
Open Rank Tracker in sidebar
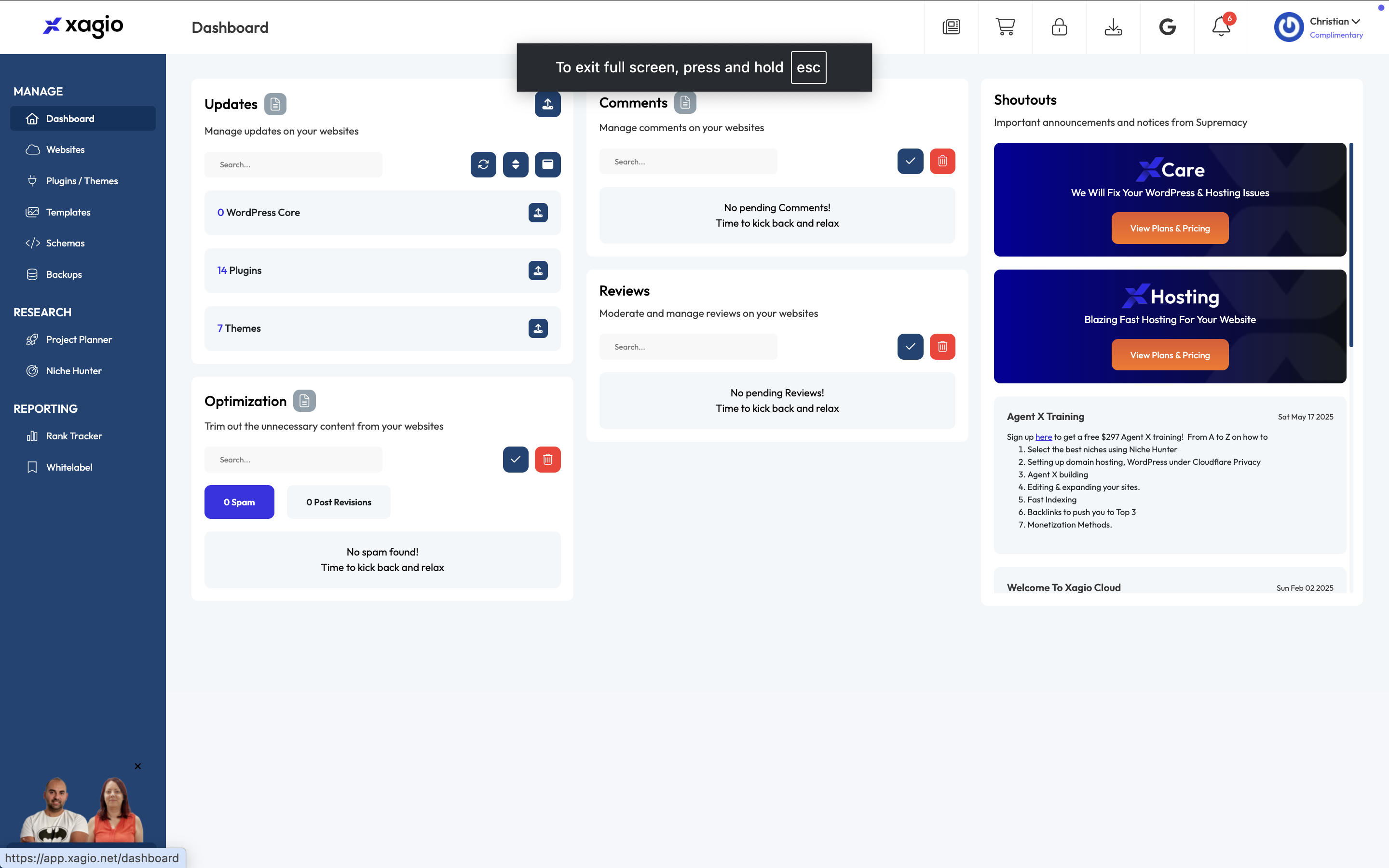82,436
